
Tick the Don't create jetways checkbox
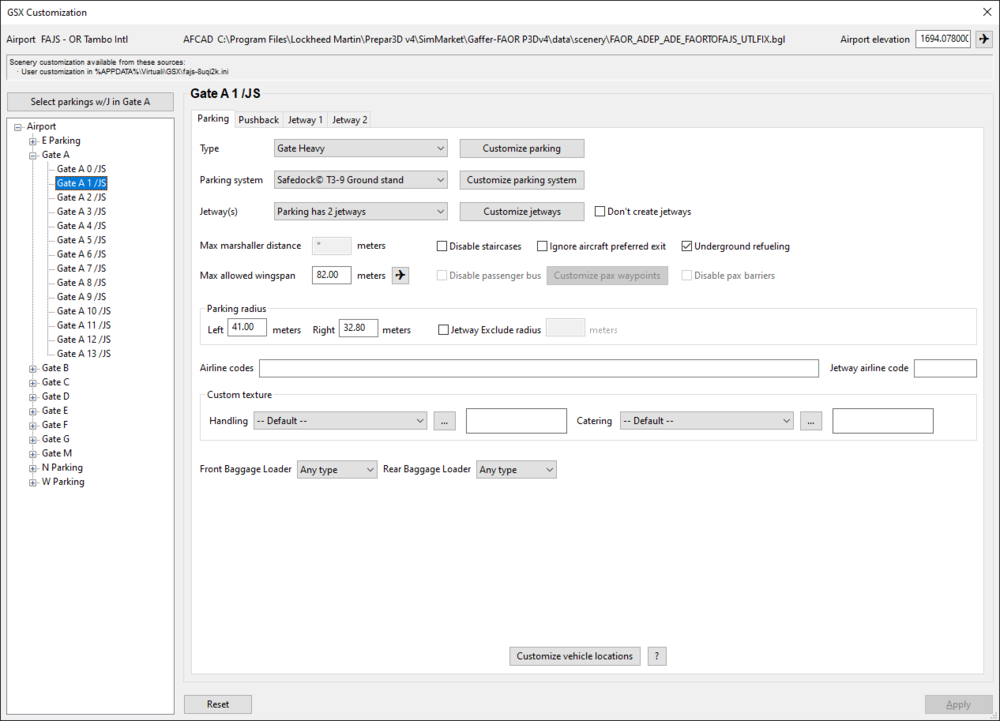point(600,212)
